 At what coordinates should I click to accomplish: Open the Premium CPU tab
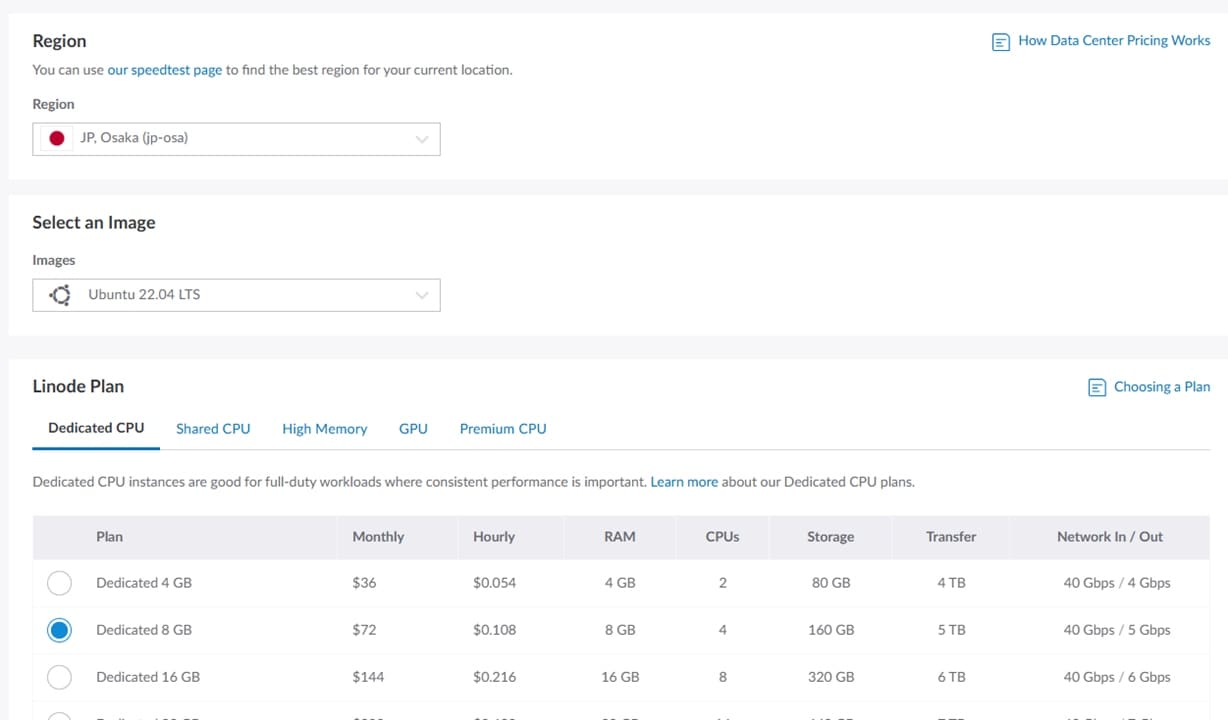(x=503, y=429)
